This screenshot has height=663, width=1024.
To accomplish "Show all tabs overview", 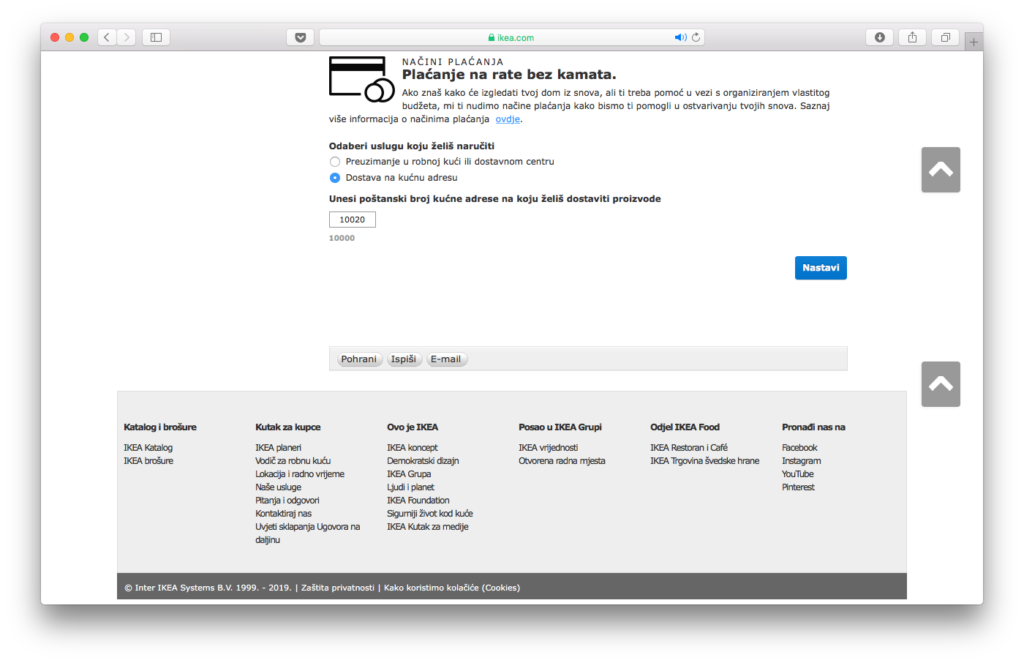I will click(944, 38).
